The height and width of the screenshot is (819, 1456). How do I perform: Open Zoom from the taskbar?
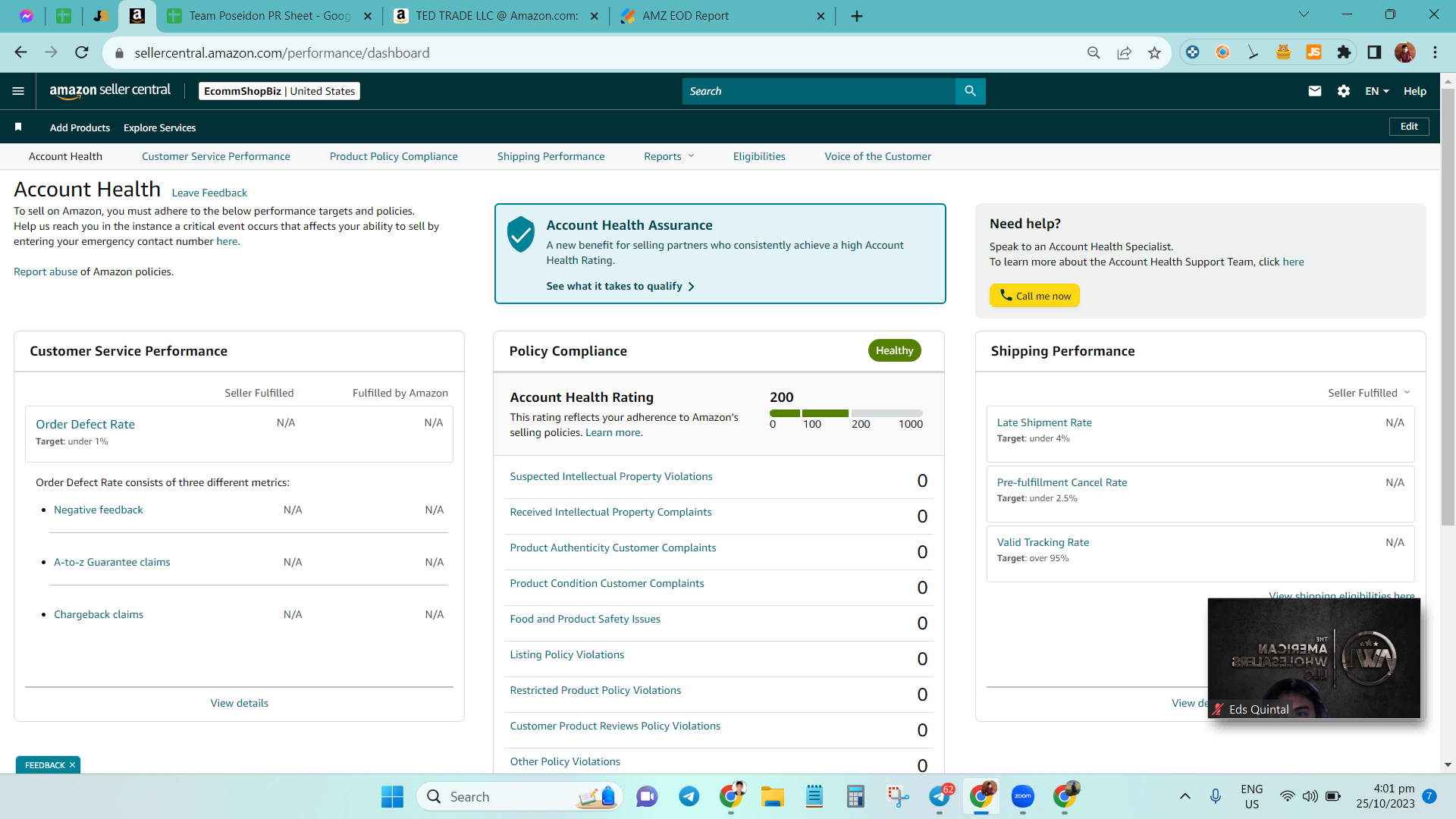(1022, 796)
